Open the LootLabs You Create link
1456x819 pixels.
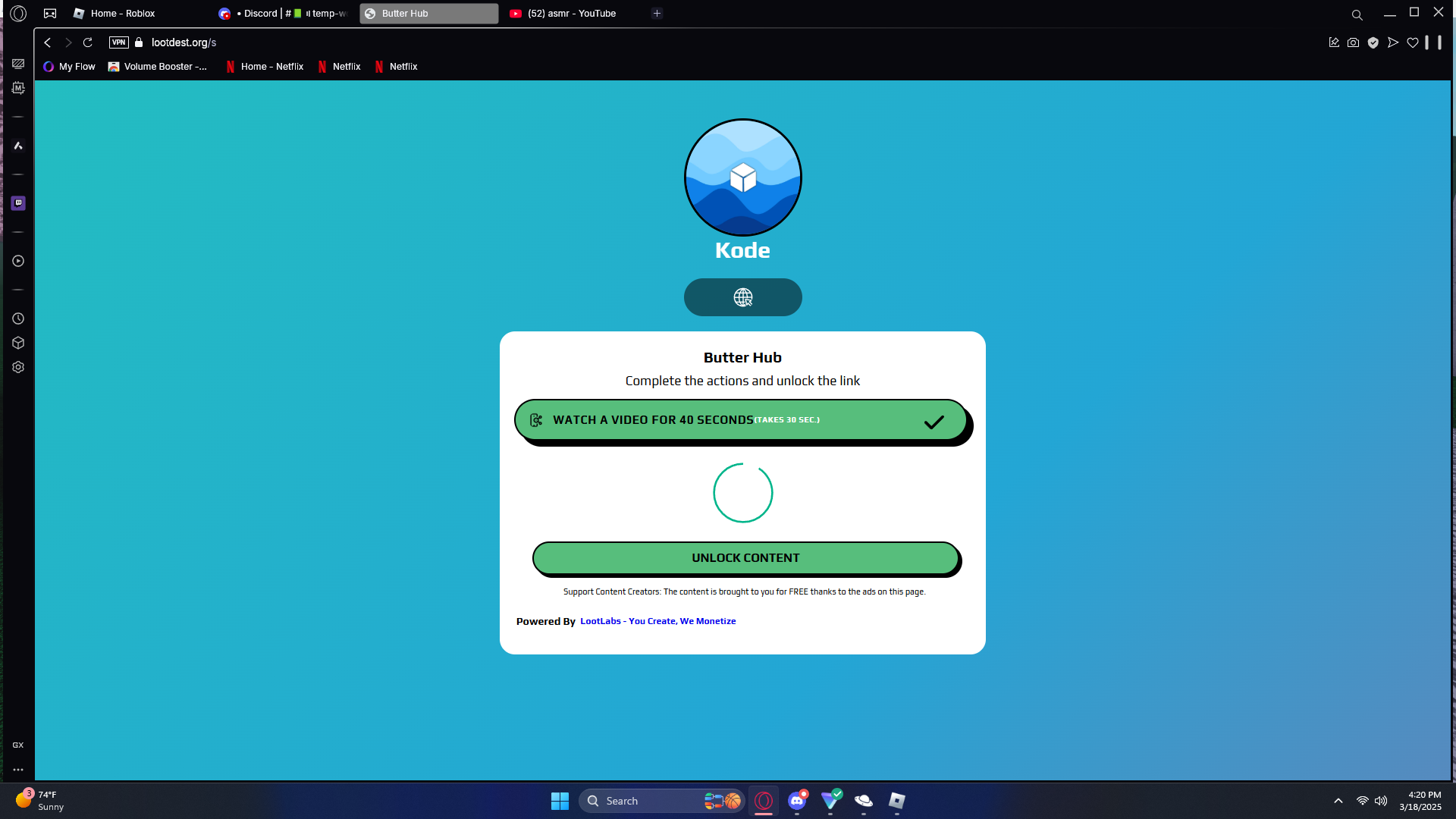point(657,621)
